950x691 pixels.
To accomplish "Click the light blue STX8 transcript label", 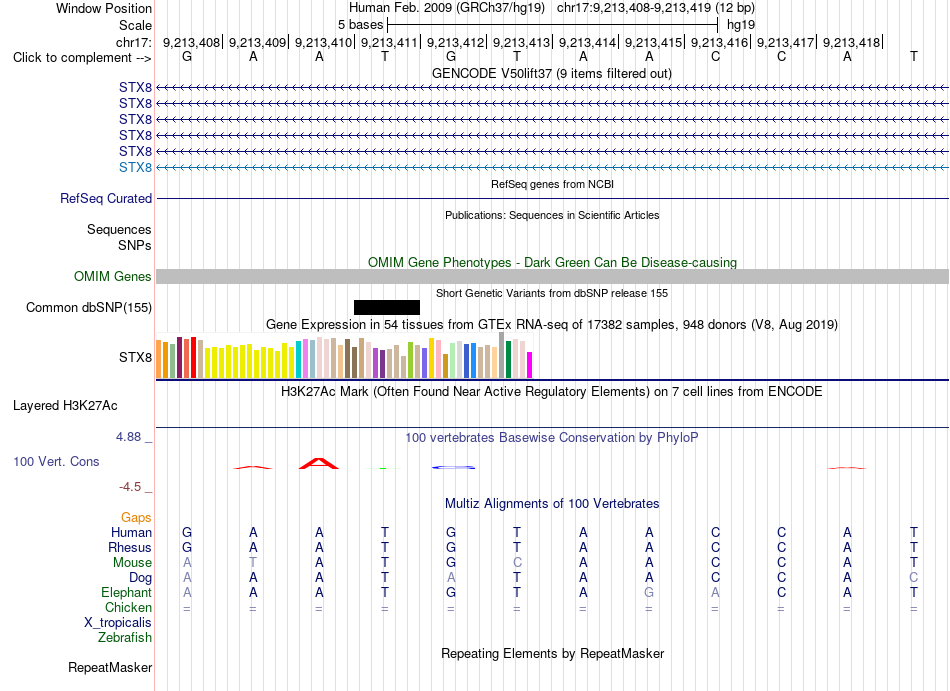I will [135, 167].
